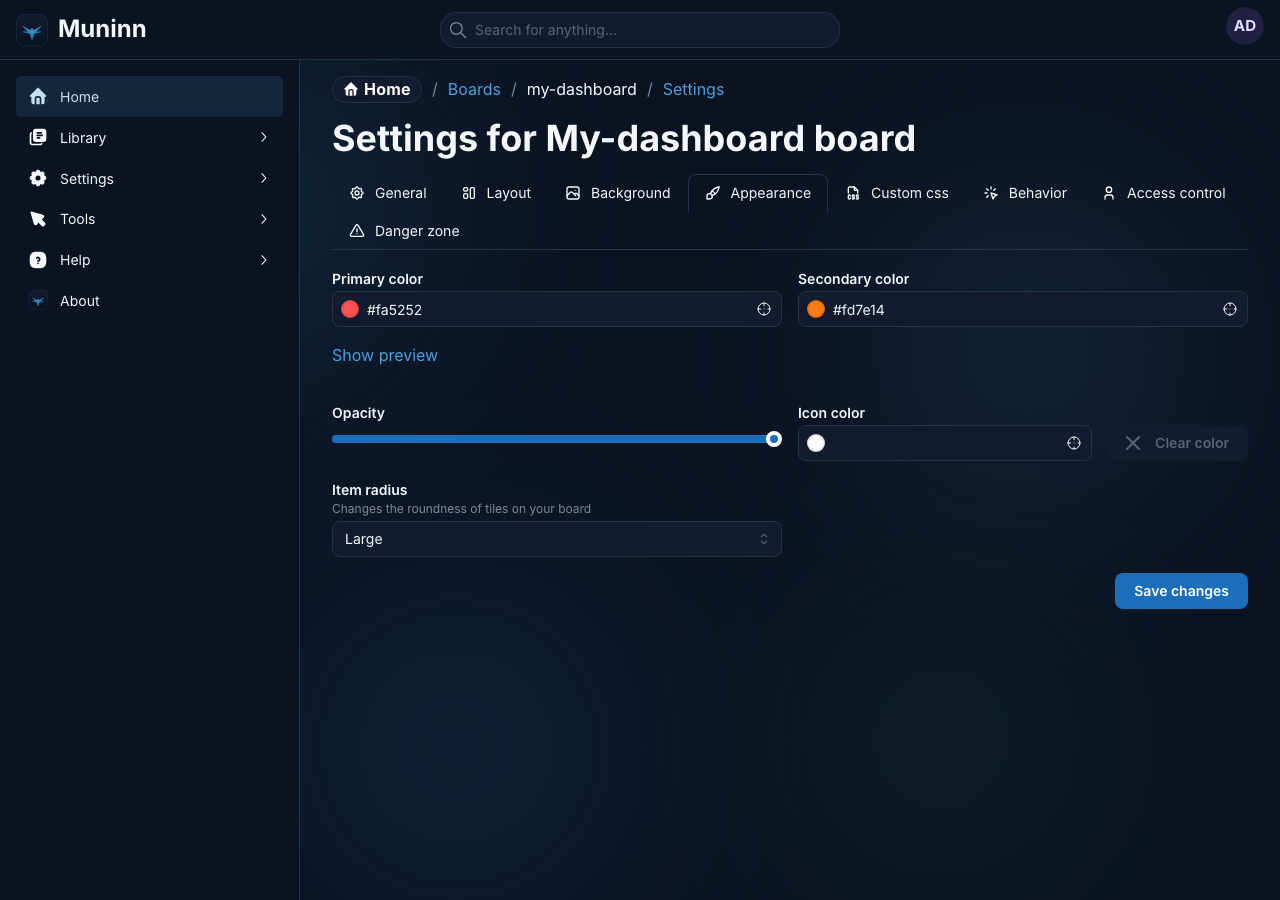Open Home in the sidebar
This screenshot has width=1280, height=900.
pyautogui.click(x=149, y=97)
